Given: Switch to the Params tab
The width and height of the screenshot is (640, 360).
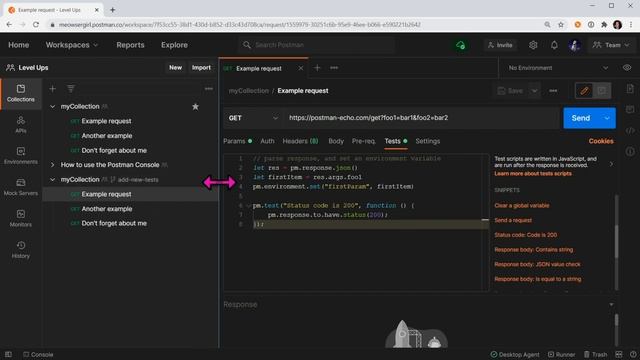Looking at the screenshot, I should [x=238, y=141].
